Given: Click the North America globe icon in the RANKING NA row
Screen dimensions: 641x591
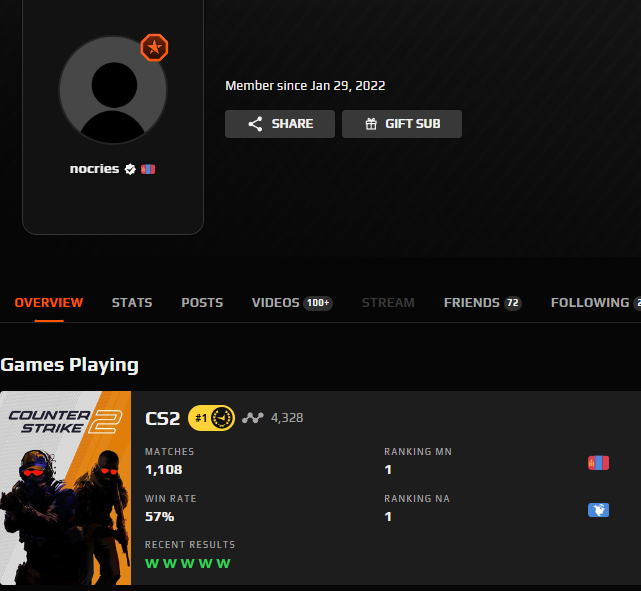Looking at the screenshot, I should [x=598, y=510].
